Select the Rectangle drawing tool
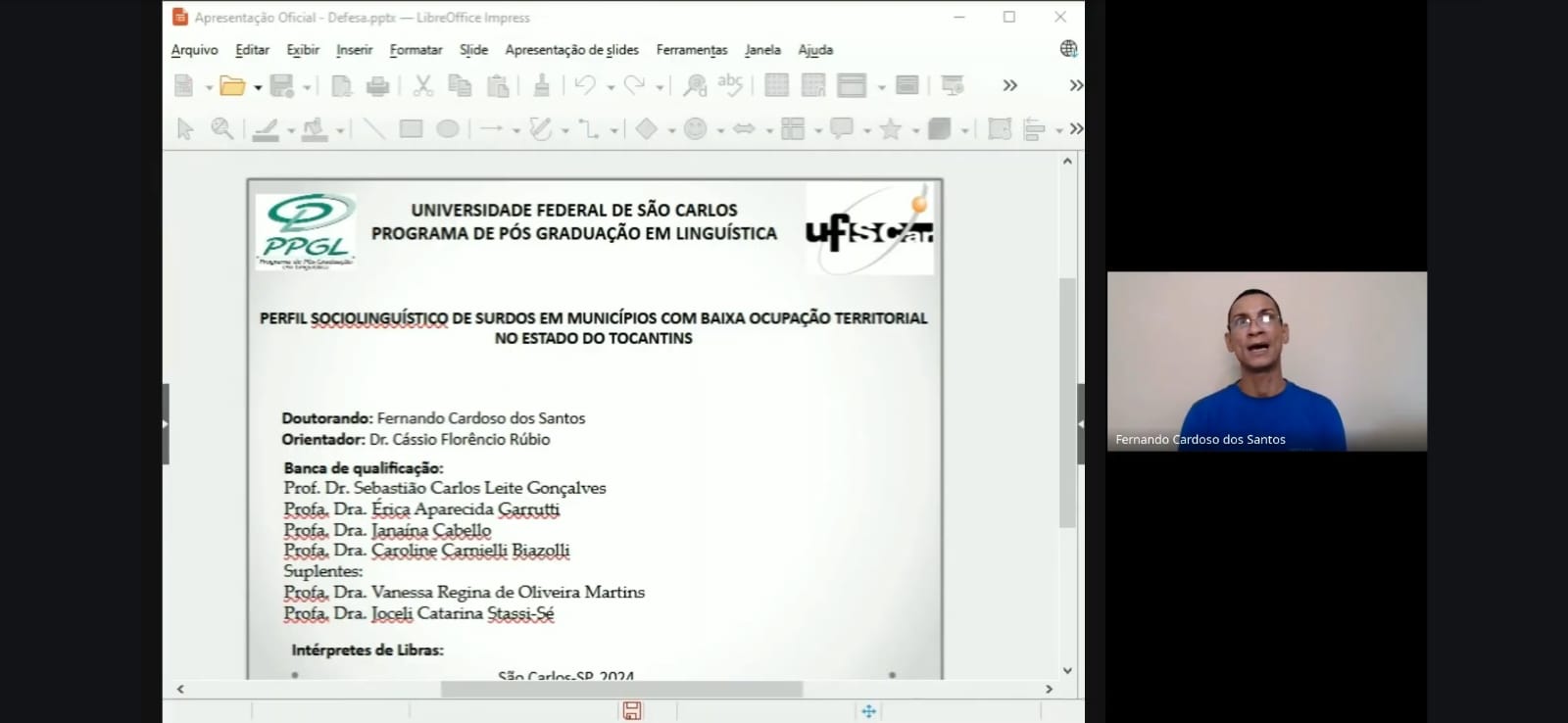This screenshot has height=723, width=1568. point(411,129)
